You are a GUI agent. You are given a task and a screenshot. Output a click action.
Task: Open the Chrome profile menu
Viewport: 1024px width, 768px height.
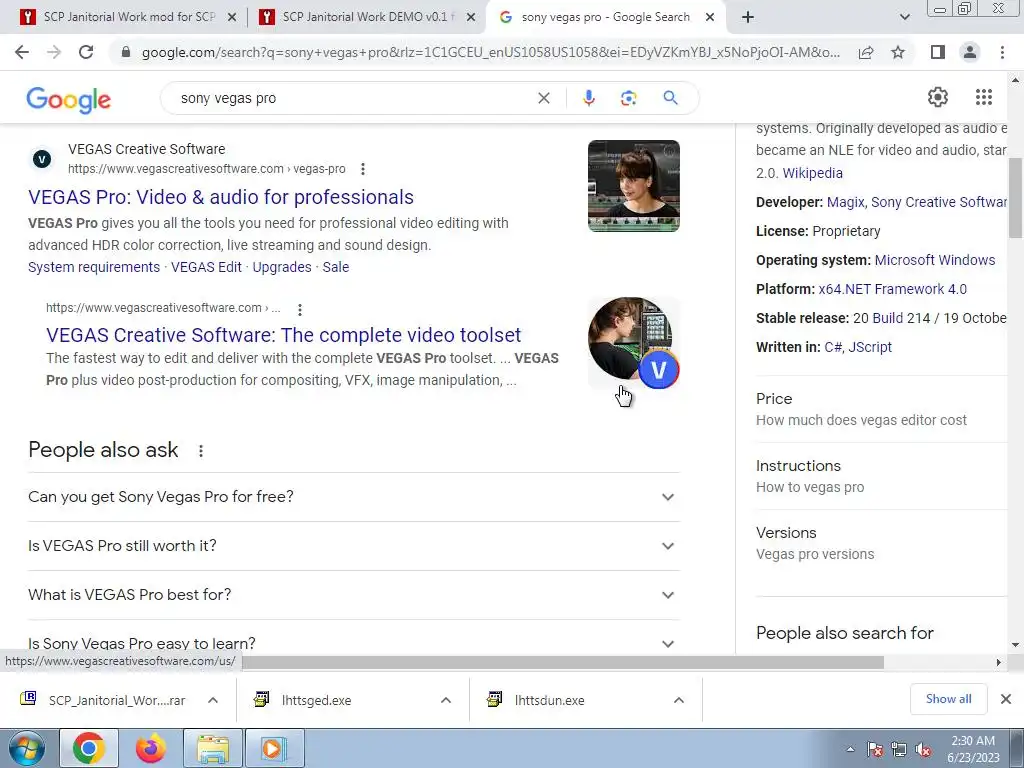pos(970,52)
